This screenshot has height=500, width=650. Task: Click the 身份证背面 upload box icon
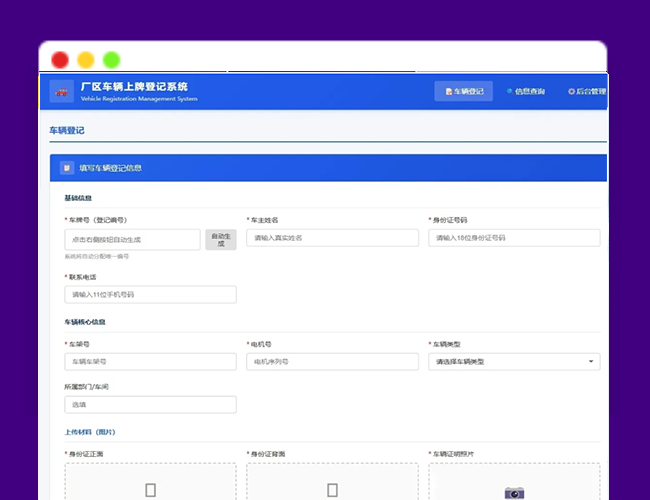(x=332, y=490)
